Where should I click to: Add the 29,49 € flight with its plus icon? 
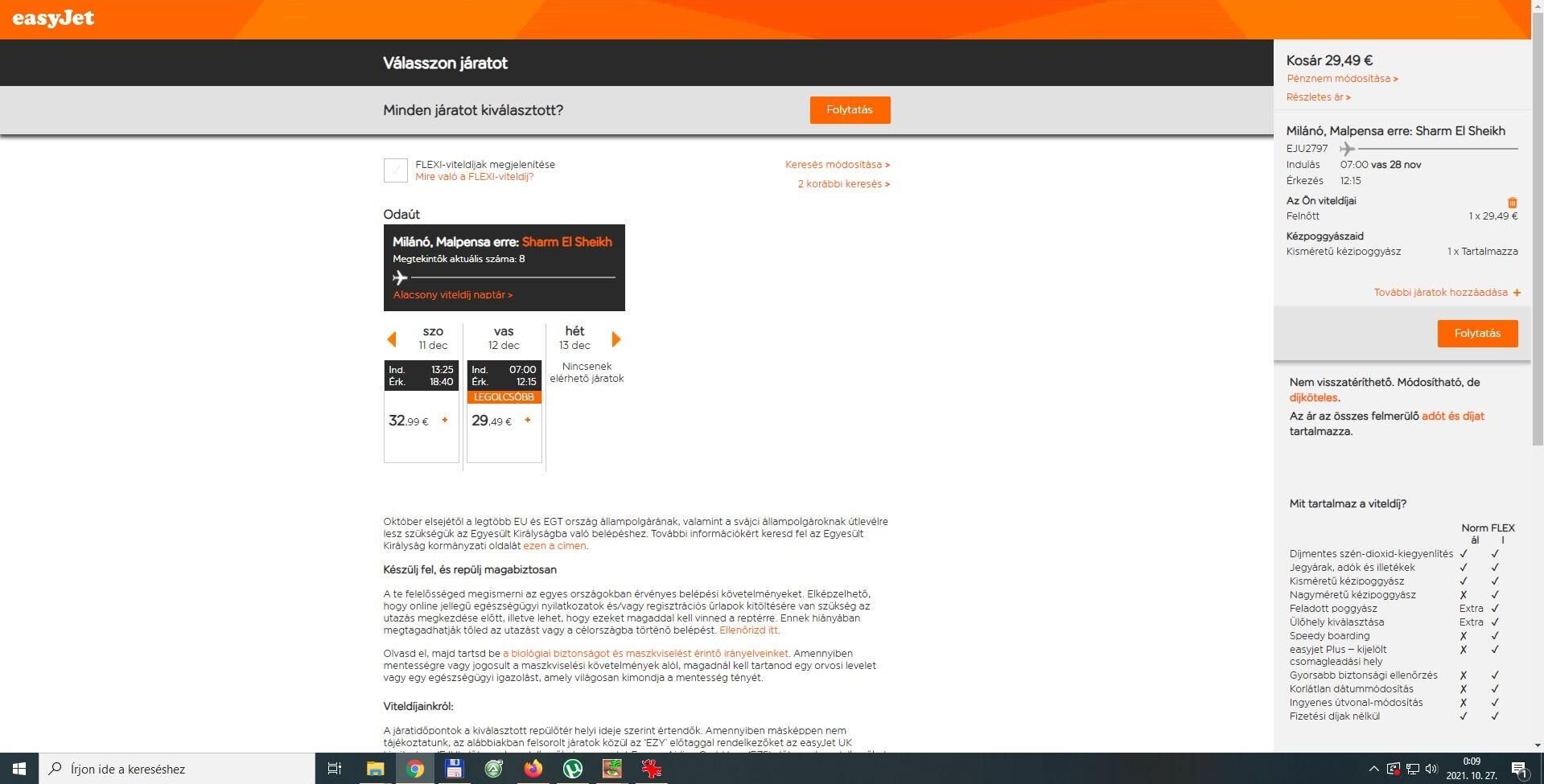pyautogui.click(x=528, y=420)
